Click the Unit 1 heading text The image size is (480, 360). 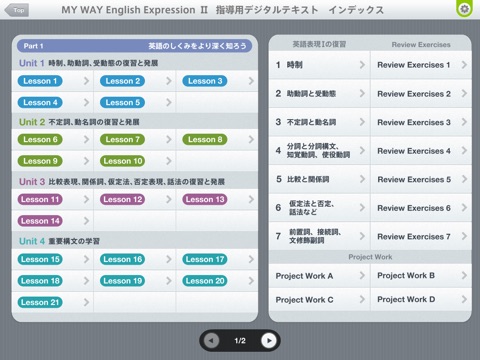(89, 63)
